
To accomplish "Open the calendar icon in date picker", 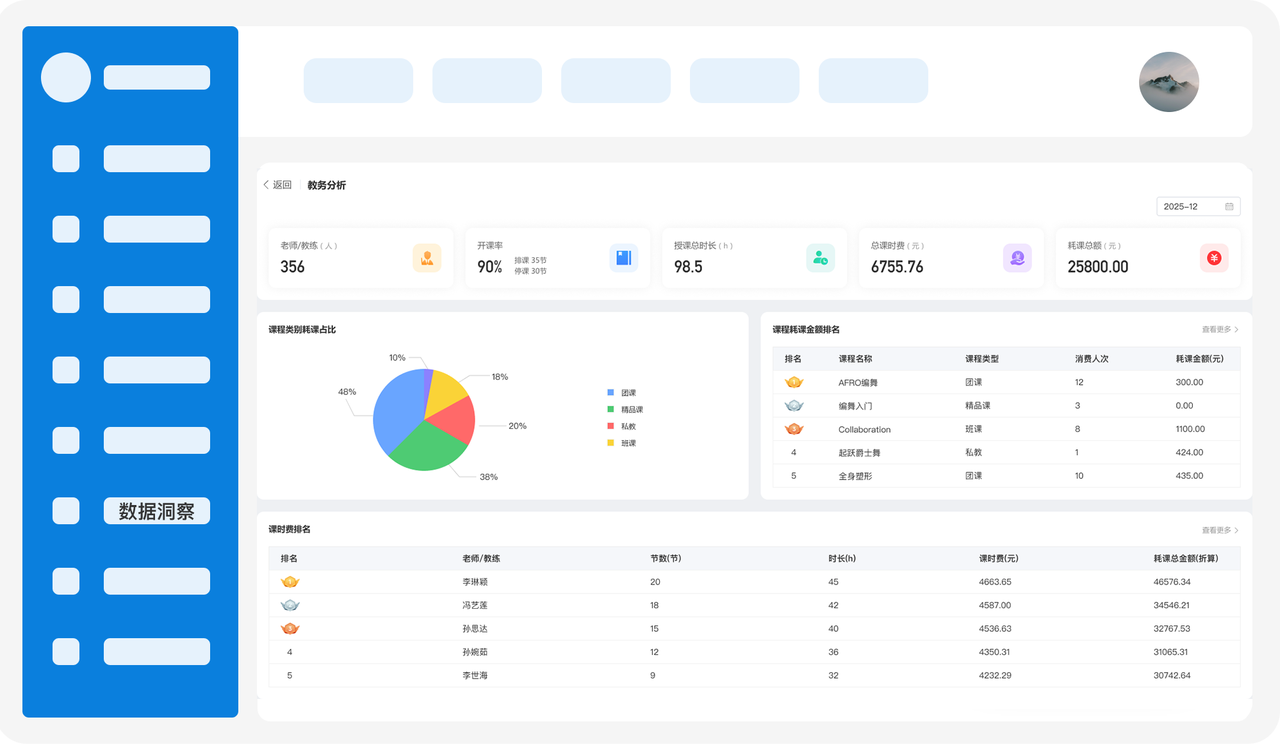I will point(1229,207).
